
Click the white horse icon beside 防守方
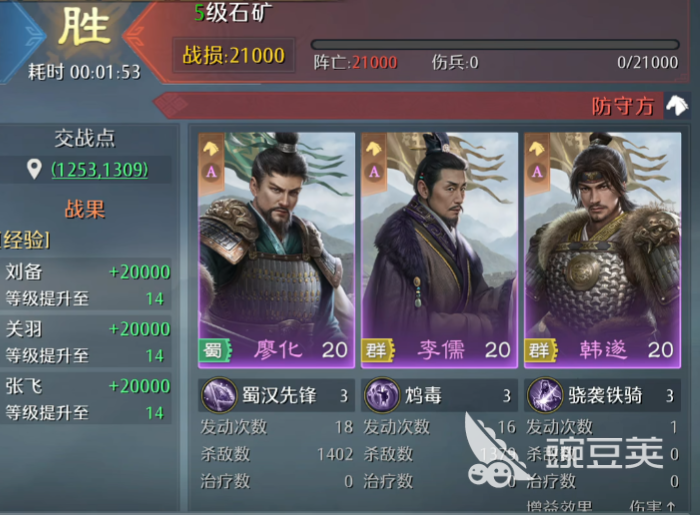click(x=677, y=106)
